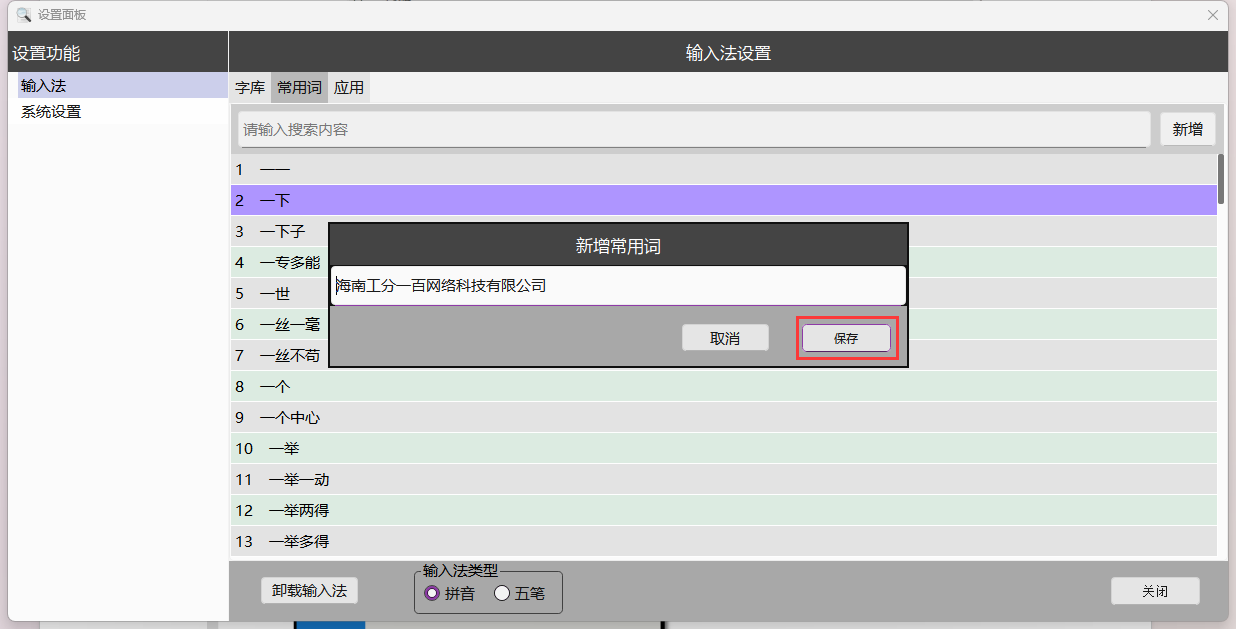The image size is (1236, 629).
Task: Switch to the 字库 tab
Action: [250, 87]
